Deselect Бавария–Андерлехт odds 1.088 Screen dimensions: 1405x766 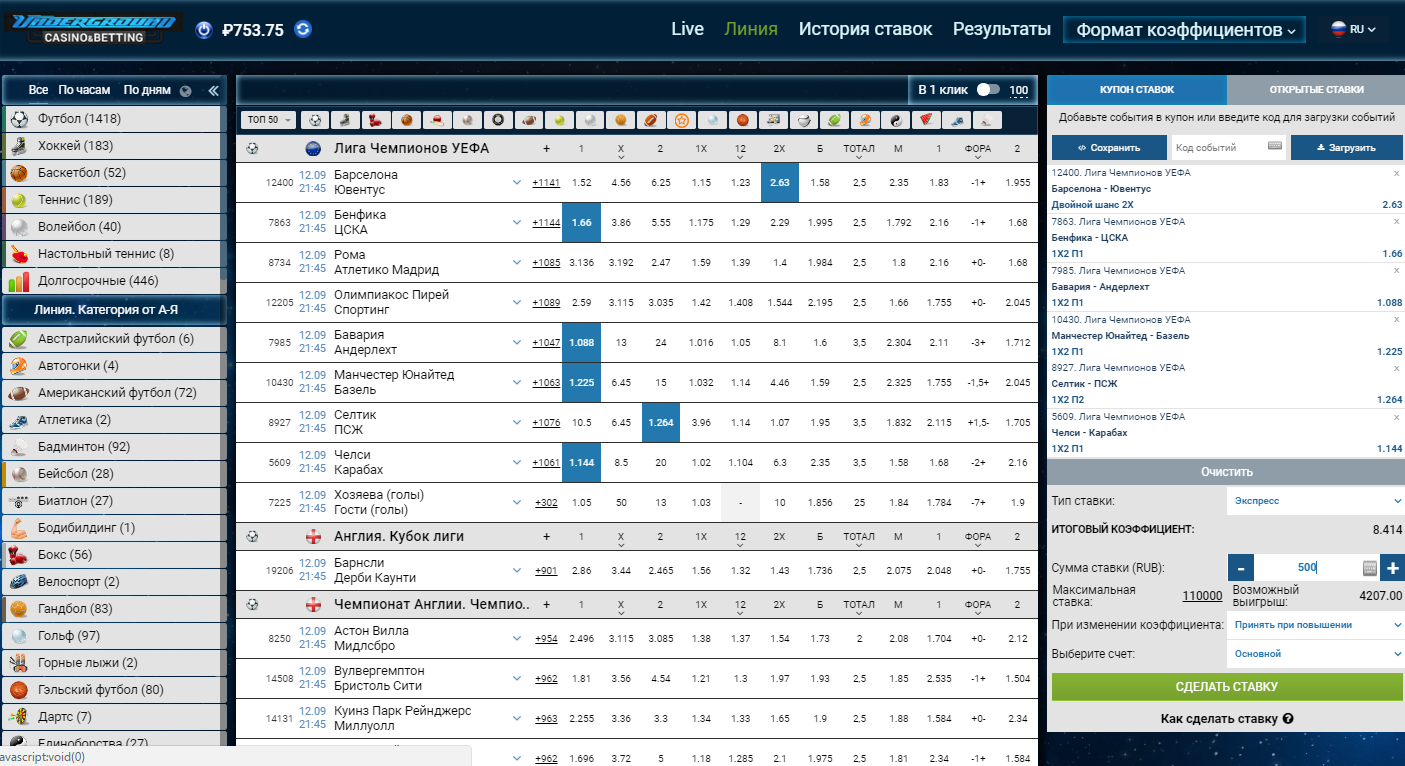click(581, 343)
